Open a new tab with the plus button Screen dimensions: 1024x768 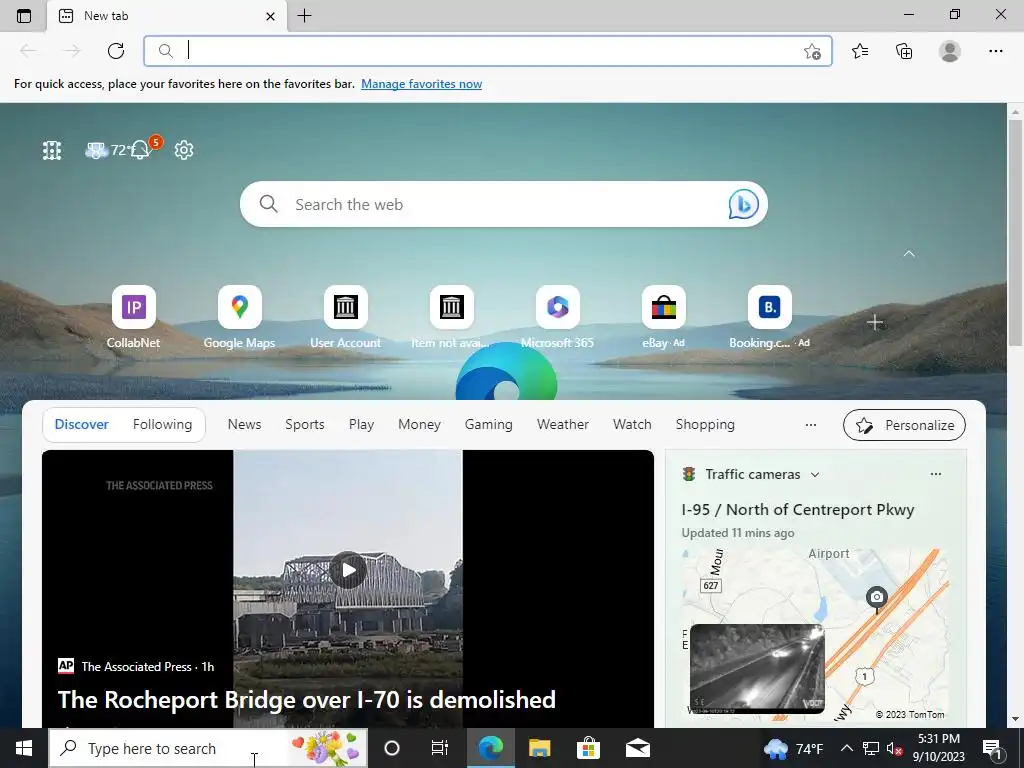tap(304, 16)
